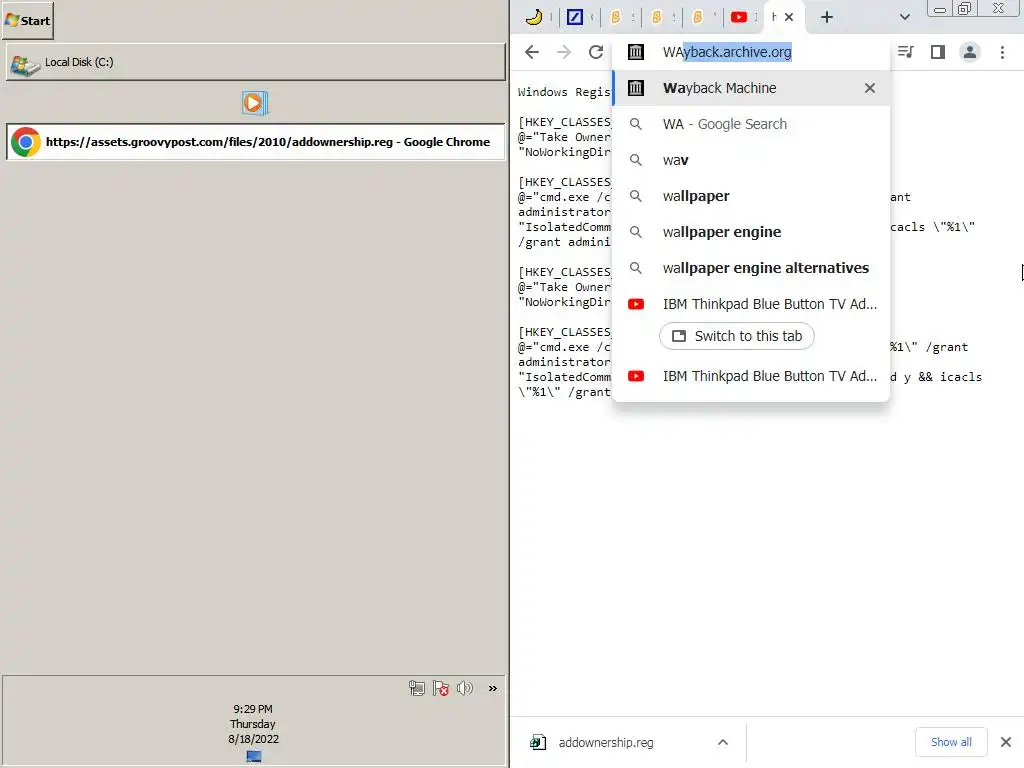Open the Action Center flag tray icon
1024x768 pixels.
(x=441, y=688)
